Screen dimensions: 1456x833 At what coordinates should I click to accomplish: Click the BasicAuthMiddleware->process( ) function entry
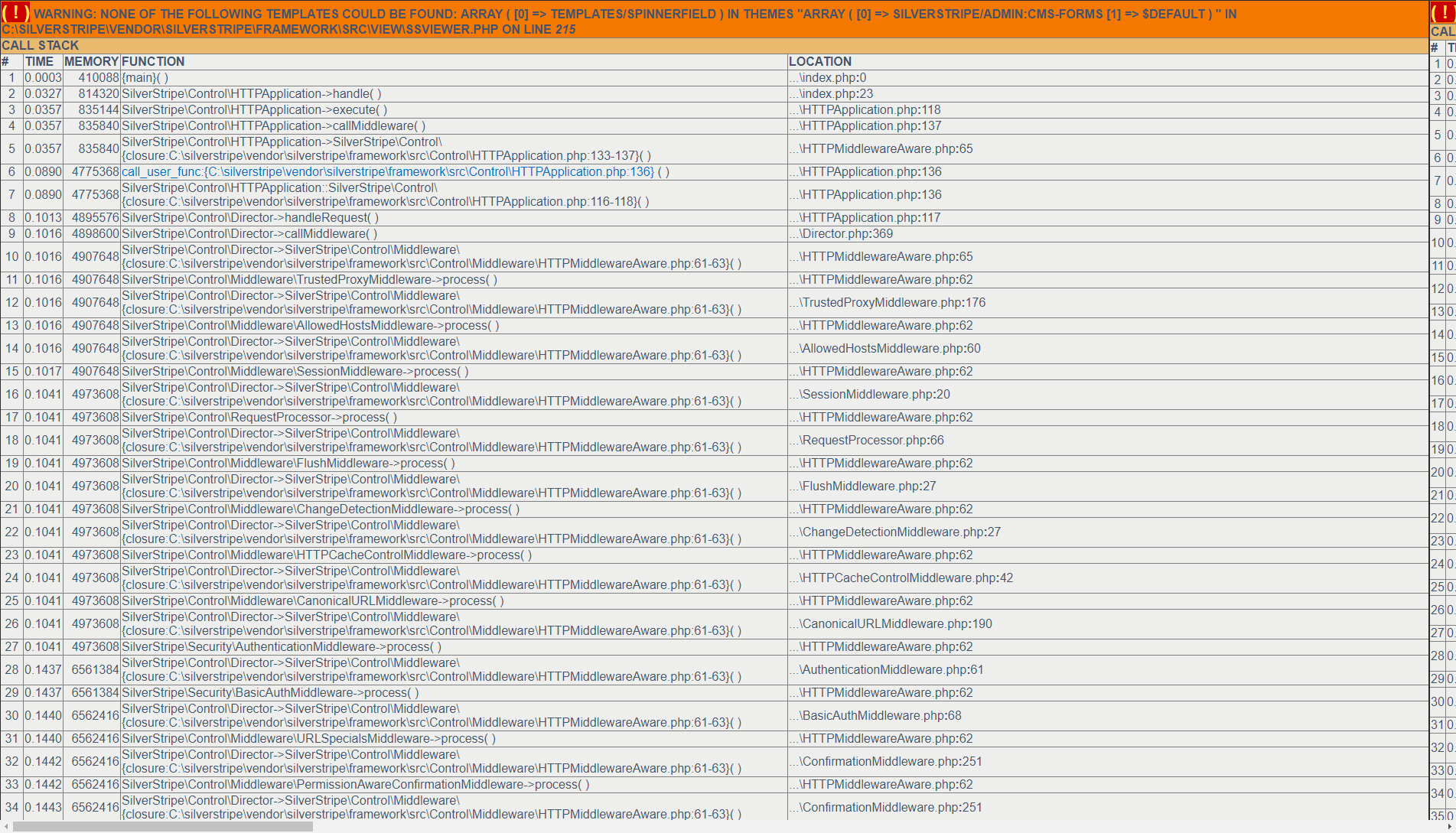pyautogui.click(x=270, y=693)
